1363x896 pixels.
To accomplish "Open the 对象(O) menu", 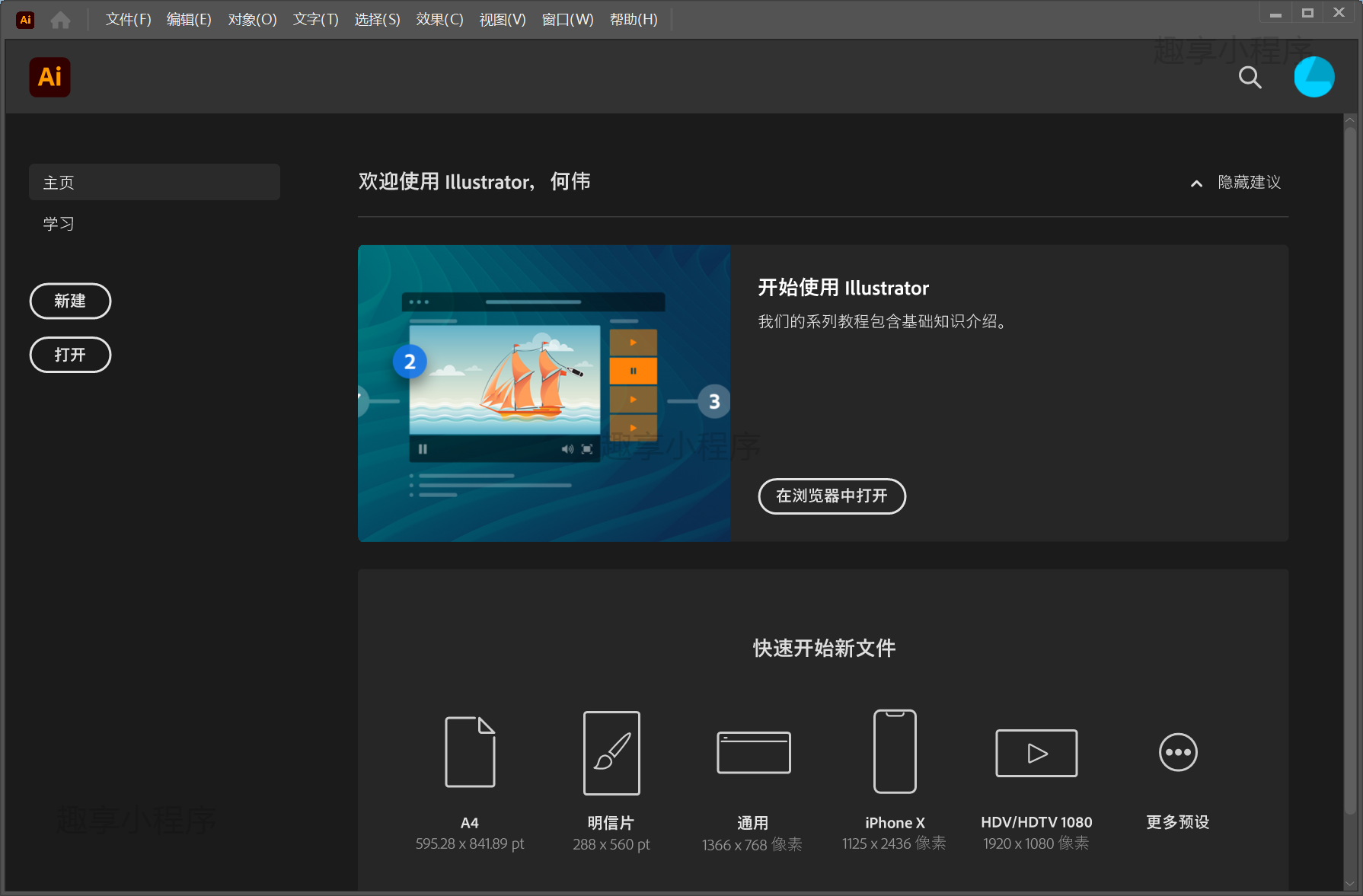I will [252, 20].
